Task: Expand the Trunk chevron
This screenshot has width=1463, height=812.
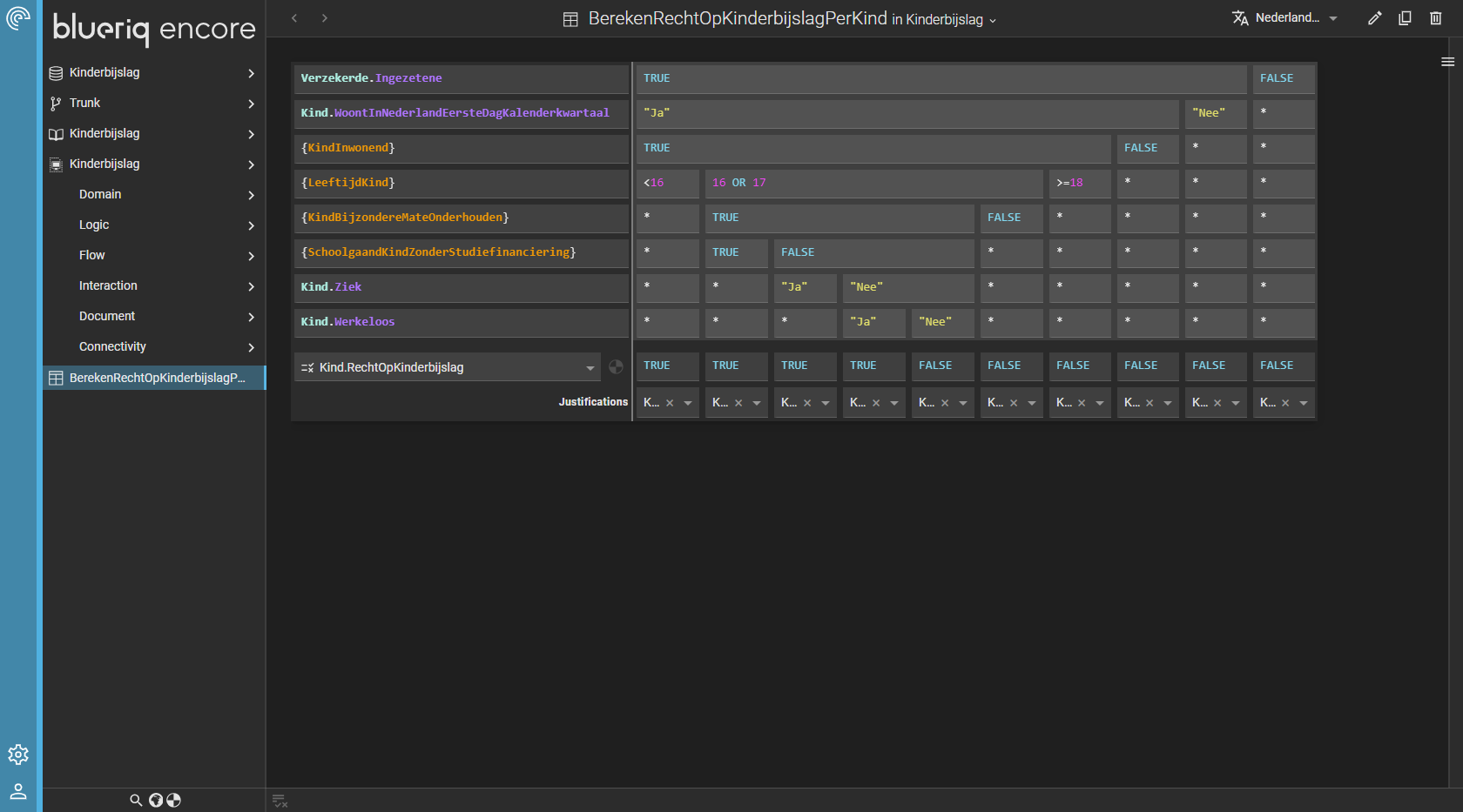Action: (x=251, y=104)
